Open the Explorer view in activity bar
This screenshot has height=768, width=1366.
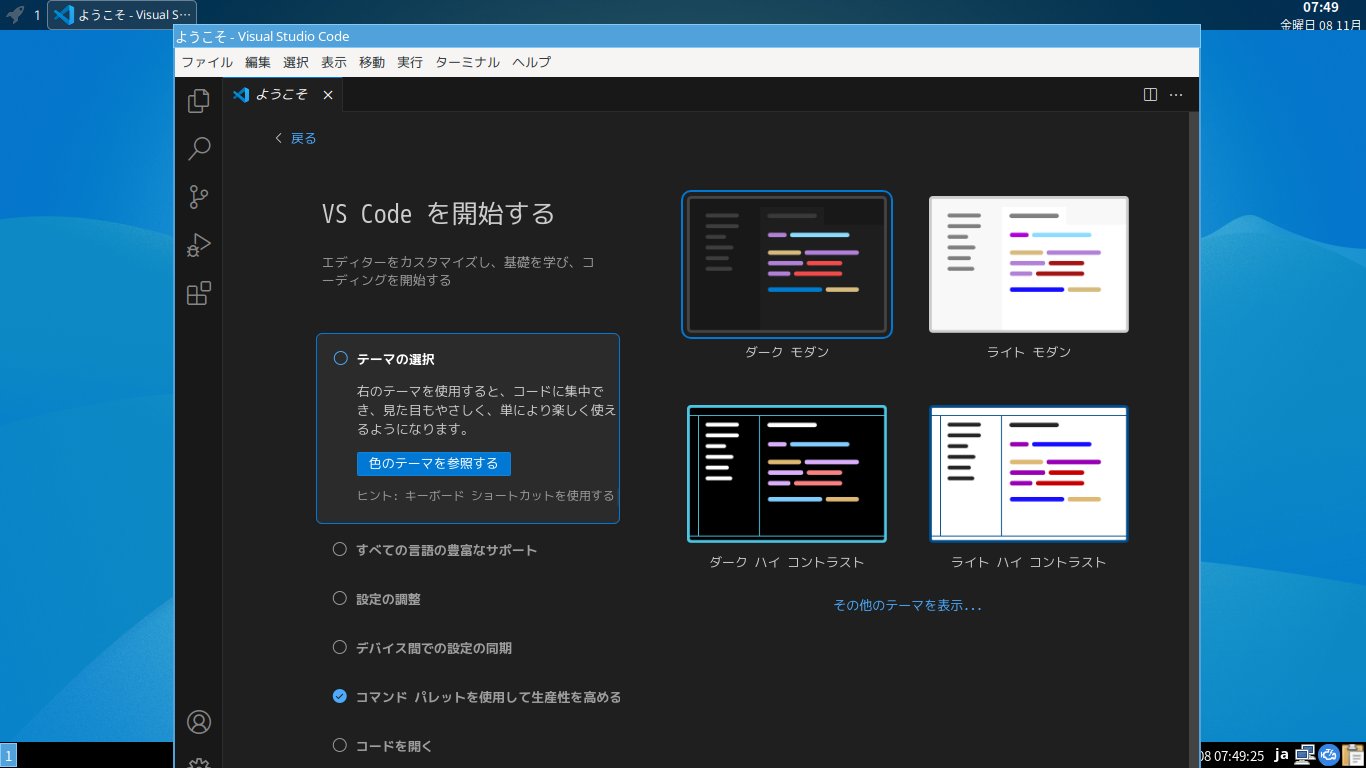[199, 100]
